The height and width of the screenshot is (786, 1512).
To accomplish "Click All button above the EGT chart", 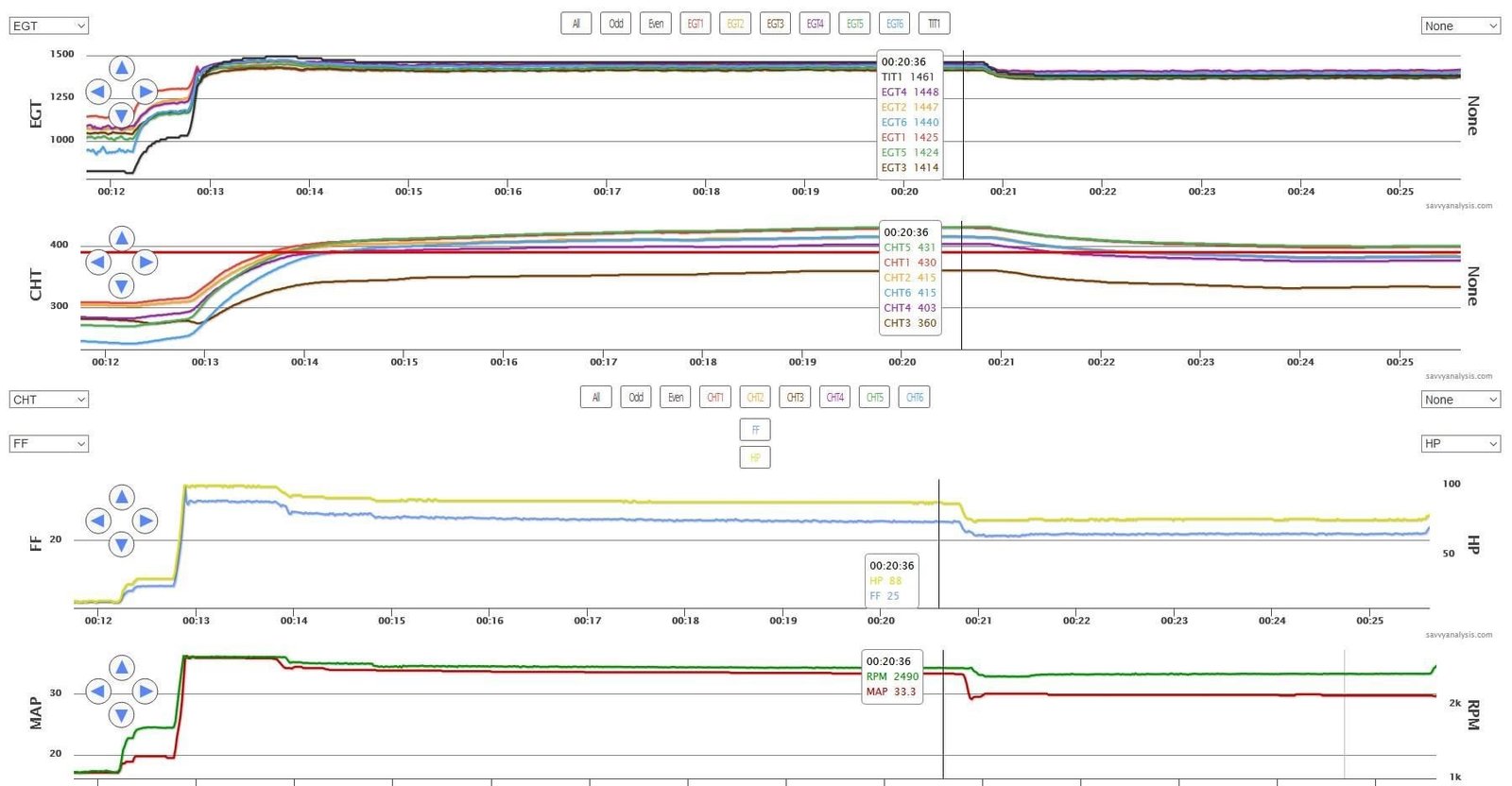I will pos(576,24).
